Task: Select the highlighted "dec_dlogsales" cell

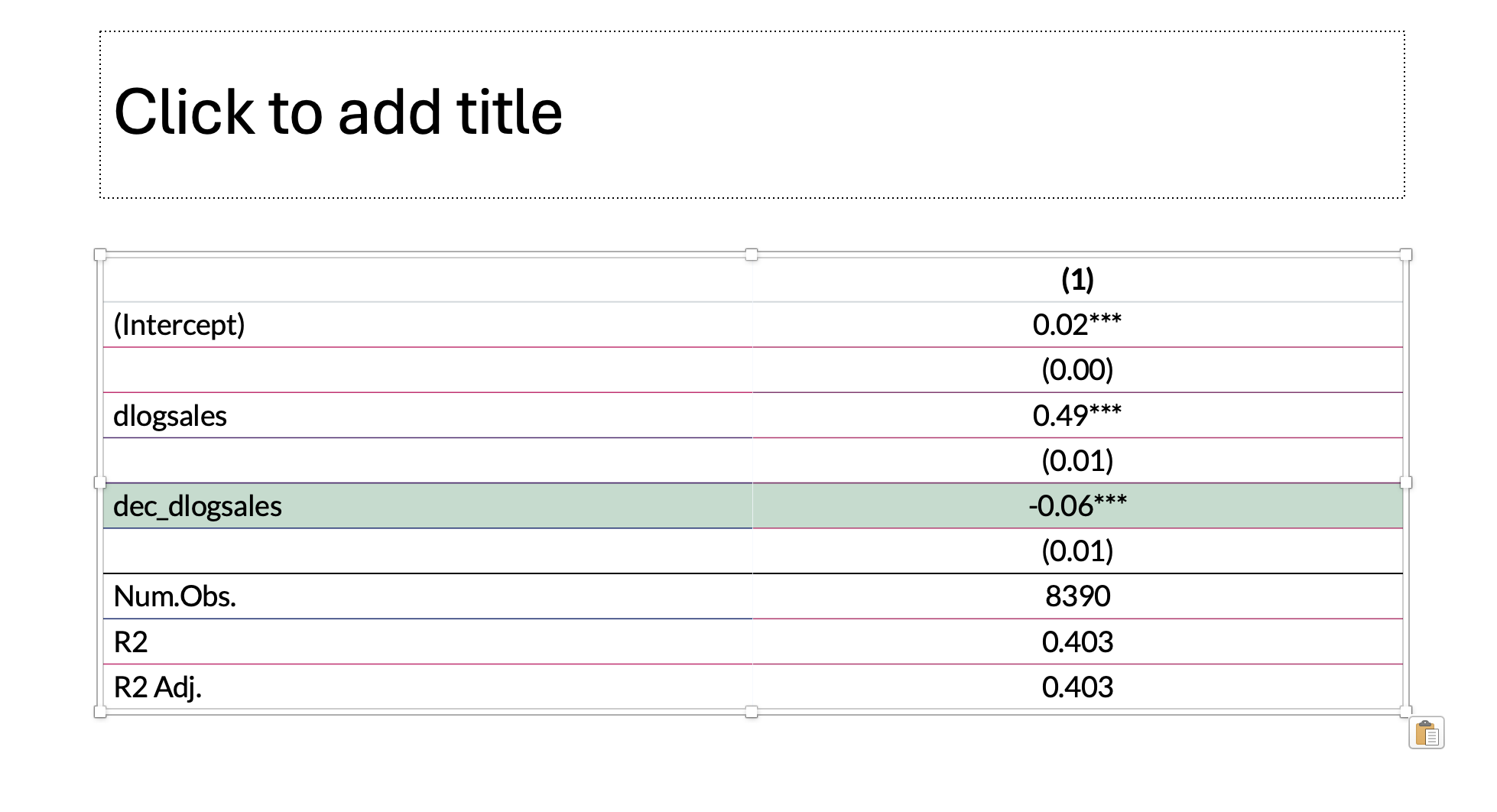Action: point(427,506)
